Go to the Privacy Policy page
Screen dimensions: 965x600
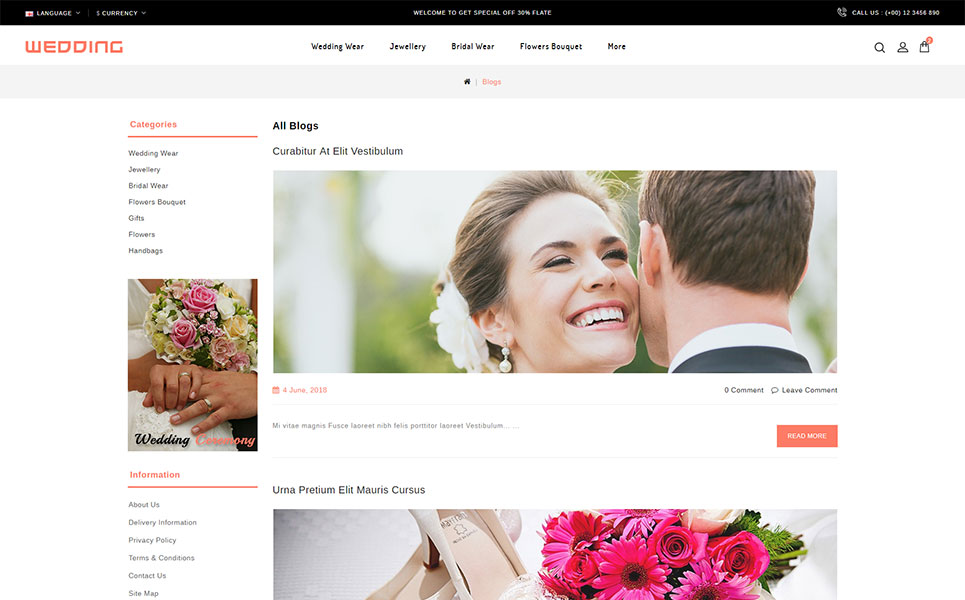click(x=152, y=540)
